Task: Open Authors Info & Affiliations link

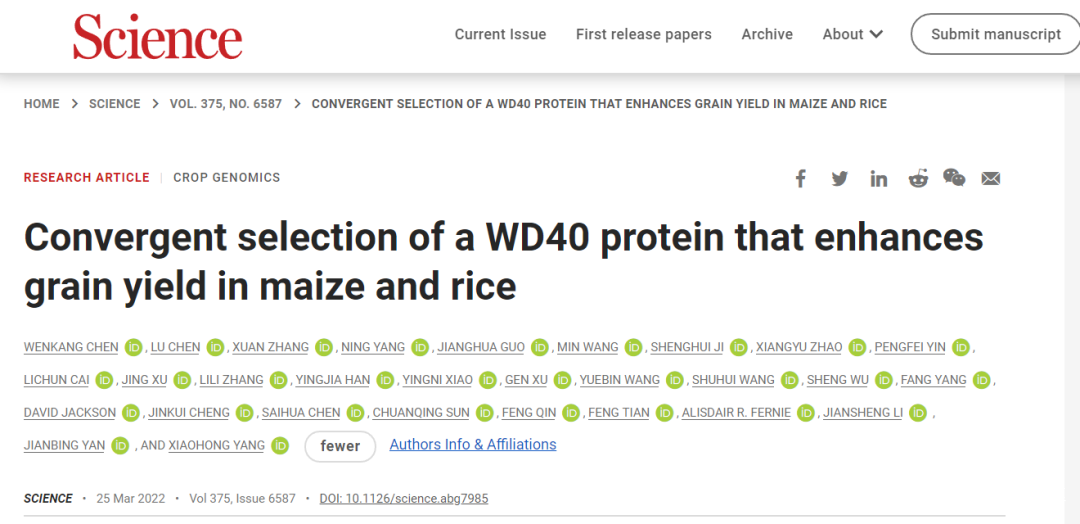Action: coord(473,444)
